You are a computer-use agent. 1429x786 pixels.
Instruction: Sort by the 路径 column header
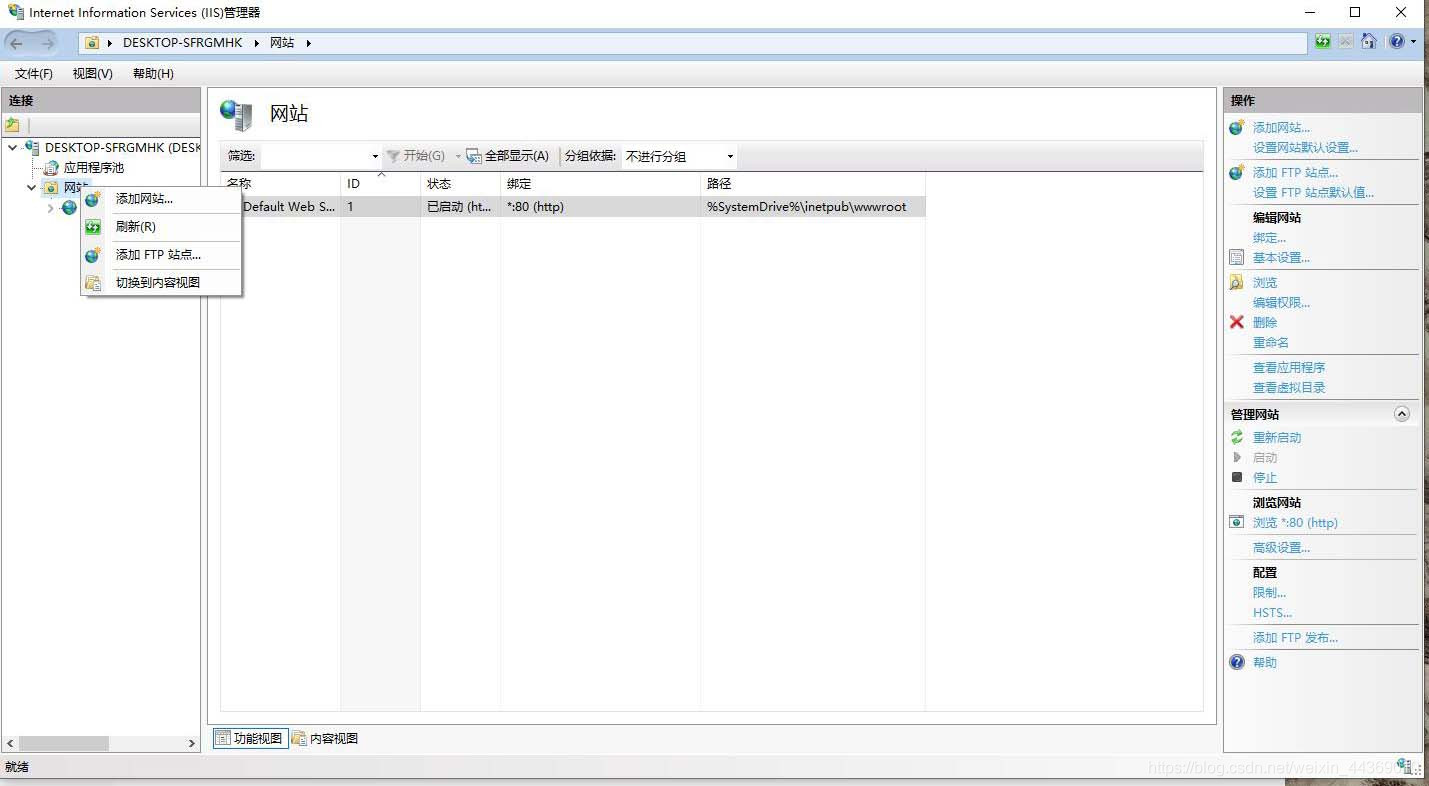coord(812,184)
